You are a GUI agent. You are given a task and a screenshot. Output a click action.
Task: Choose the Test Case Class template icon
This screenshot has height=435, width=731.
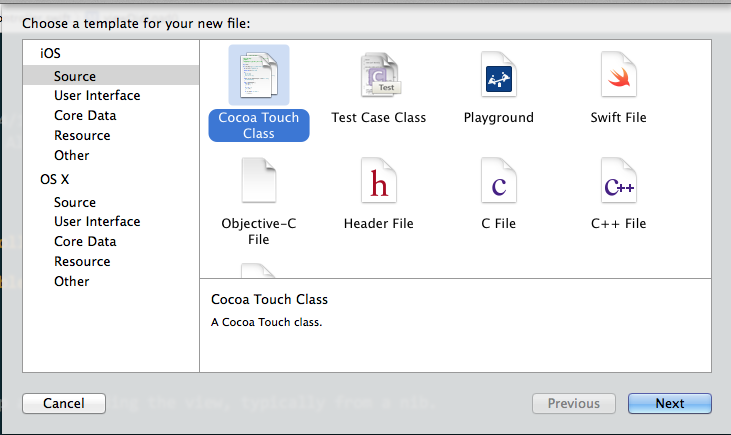tap(379, 75)
